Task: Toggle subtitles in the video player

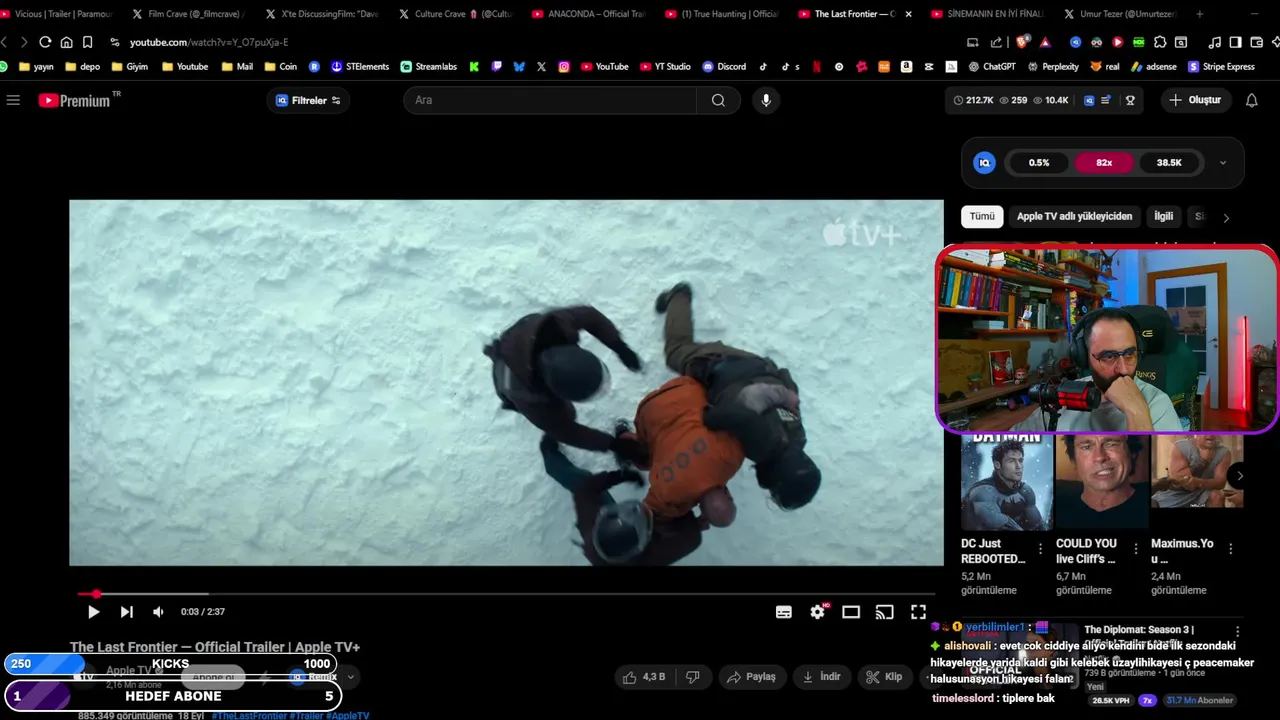Action: pos(784,612)
